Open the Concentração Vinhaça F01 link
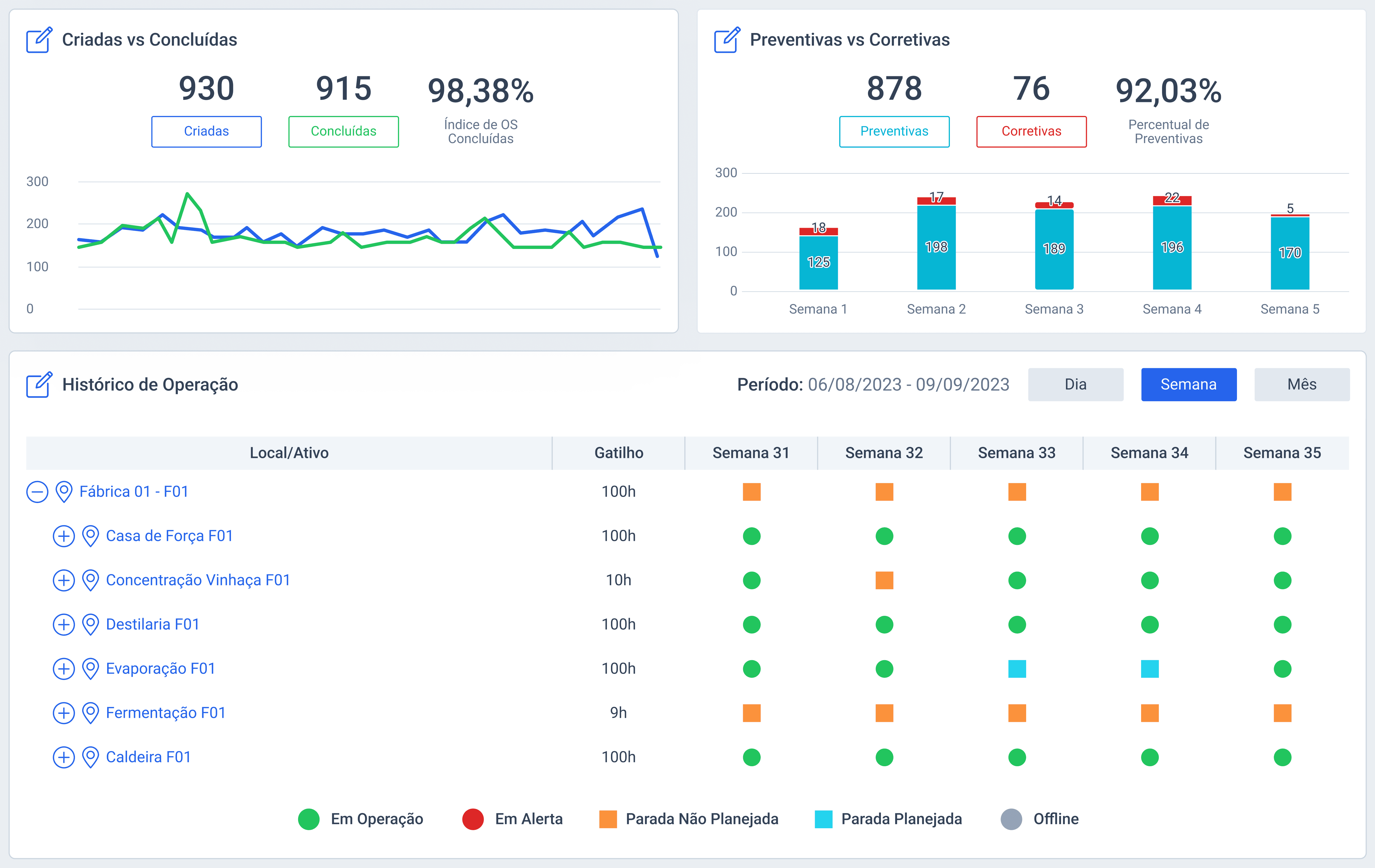The image size is (1375, 868). tap(198, 580)
